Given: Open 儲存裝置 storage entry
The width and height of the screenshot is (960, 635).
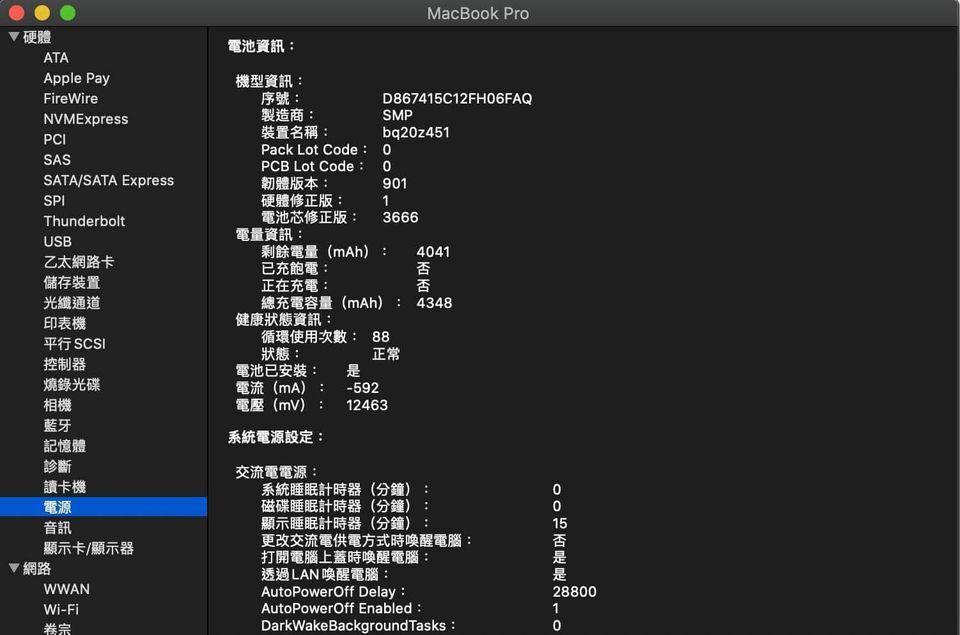Looking at the screenshot, I should 72,282.
